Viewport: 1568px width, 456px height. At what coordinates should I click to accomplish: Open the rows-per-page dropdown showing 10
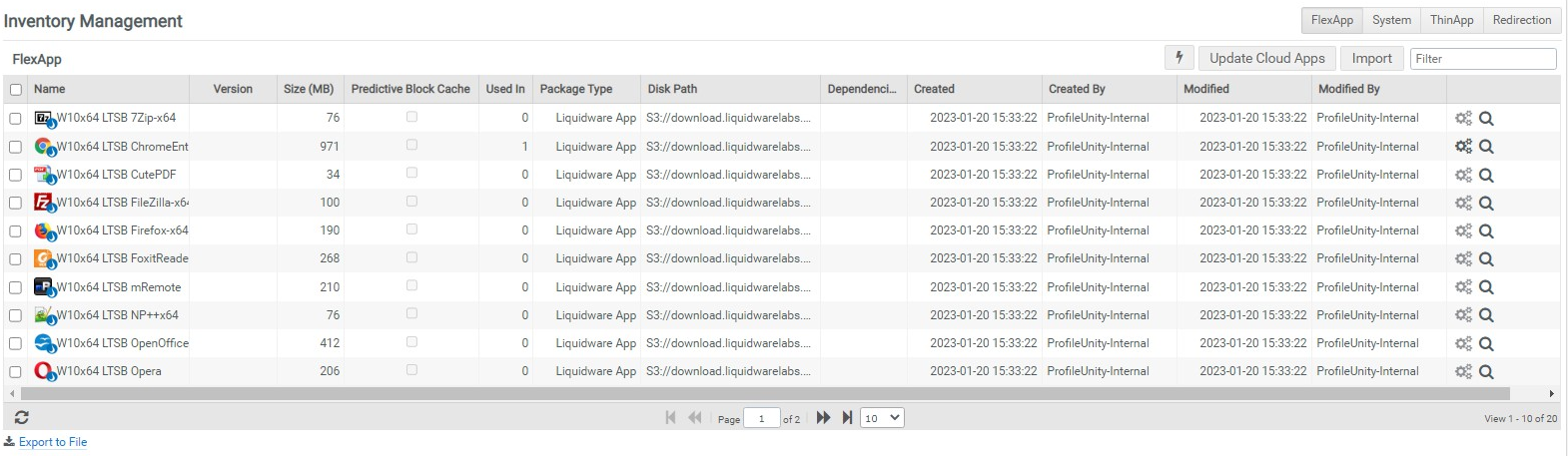[x=882, y=418]
